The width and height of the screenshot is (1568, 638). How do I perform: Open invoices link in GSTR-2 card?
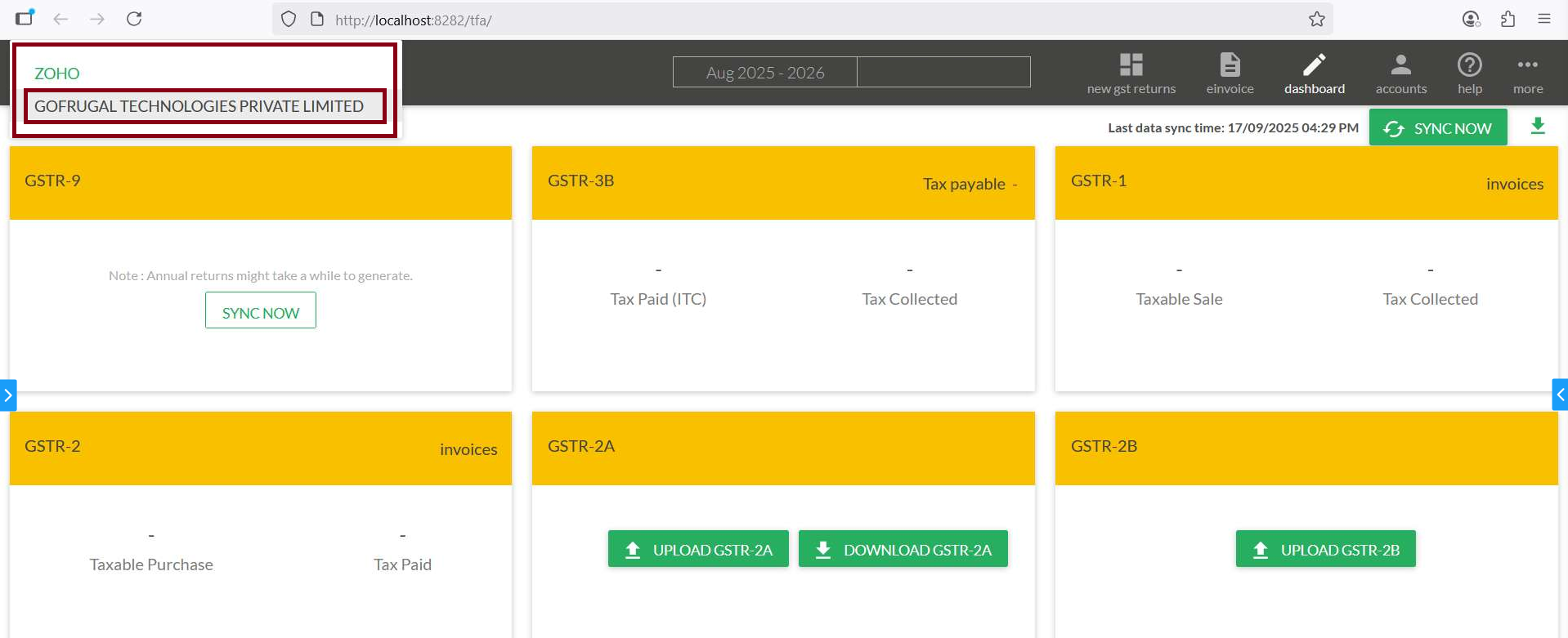pos(468,449)
